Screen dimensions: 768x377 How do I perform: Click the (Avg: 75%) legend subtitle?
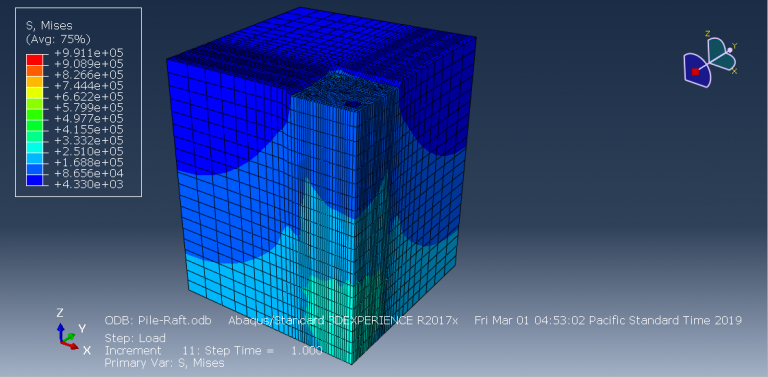(x=58, y=39)
